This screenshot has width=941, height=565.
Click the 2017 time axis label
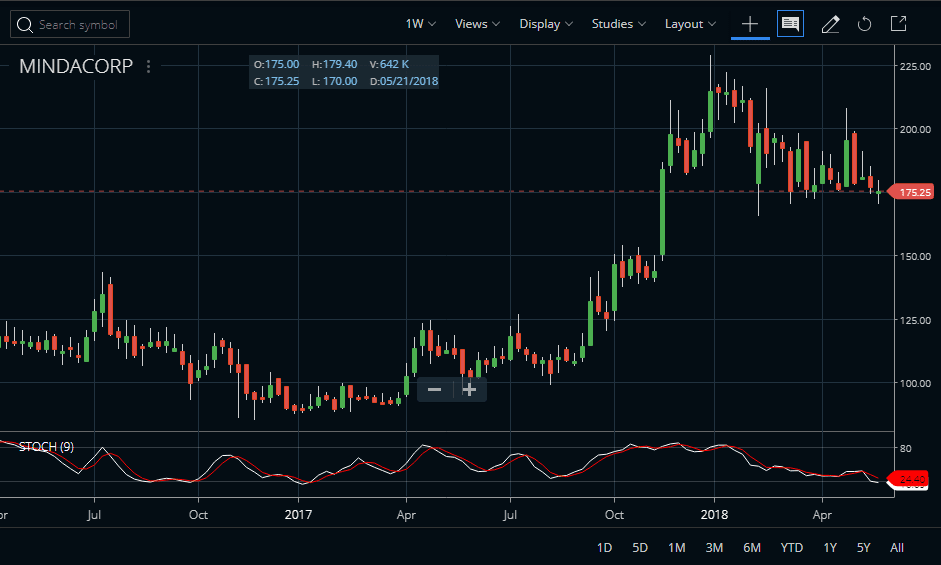[x=298, y=515]
